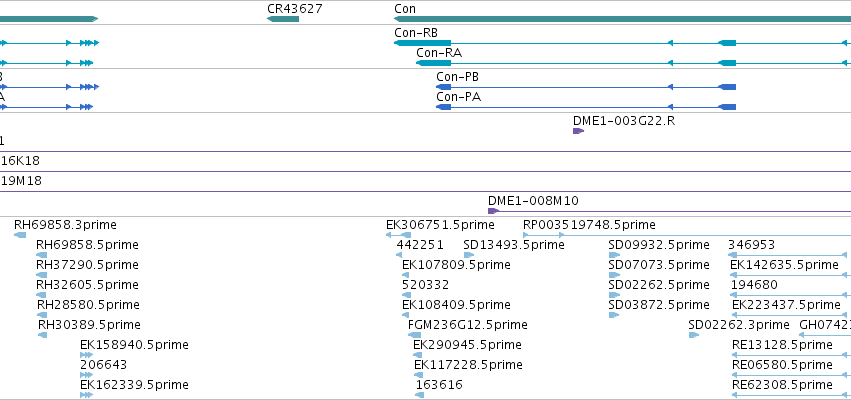The width and height of the screenshot is (851, 400).
Task: Open the EK162339.5prime feature
Action: click(86, 395)
